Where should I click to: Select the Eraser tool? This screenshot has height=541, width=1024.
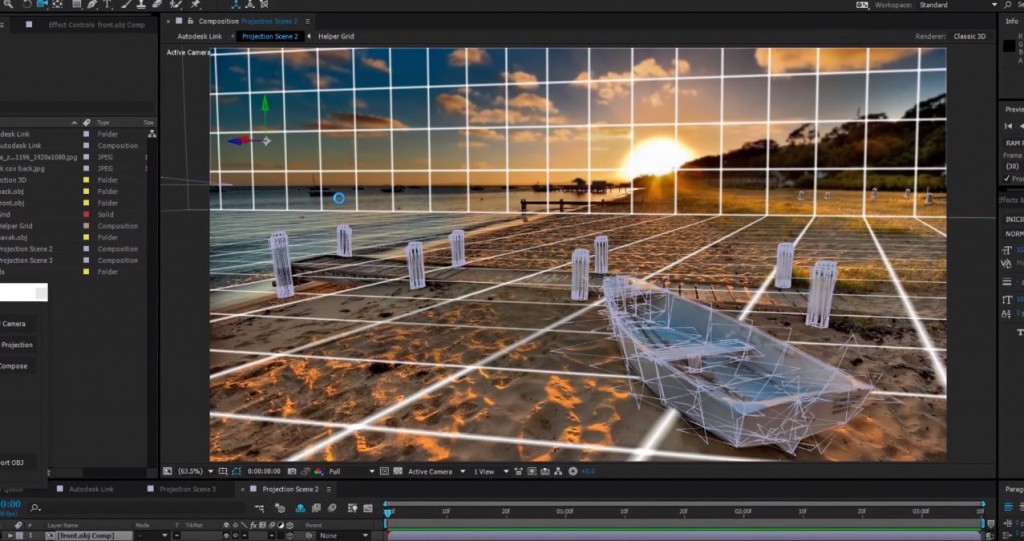tap(157, 4)
